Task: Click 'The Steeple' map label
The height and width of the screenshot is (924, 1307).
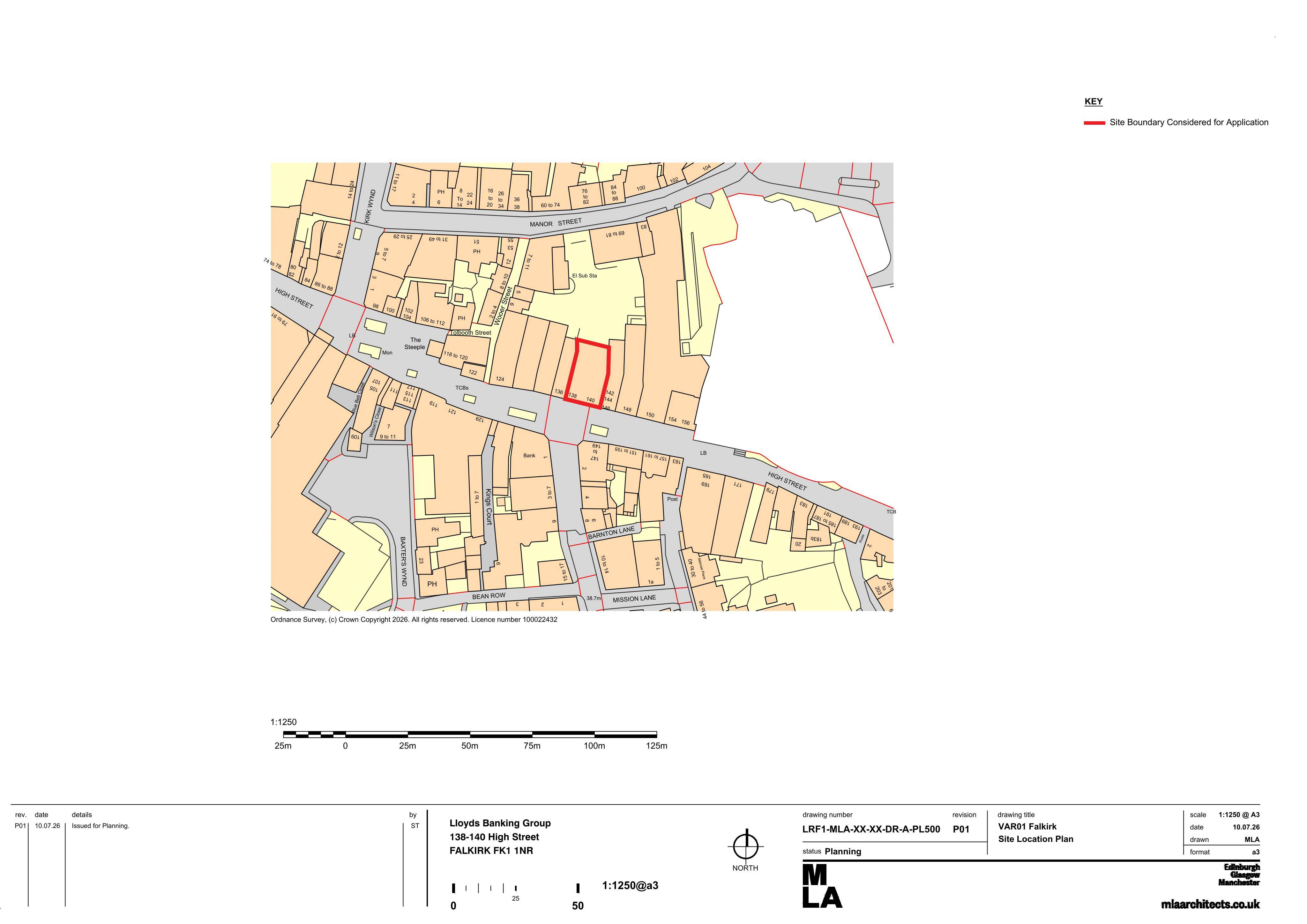Action: [415, 343]
